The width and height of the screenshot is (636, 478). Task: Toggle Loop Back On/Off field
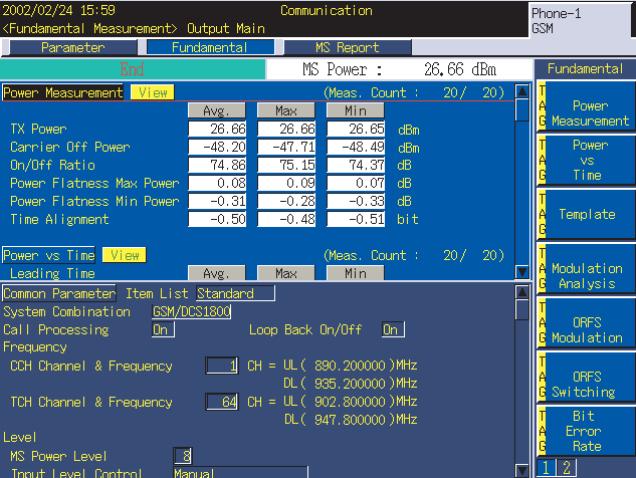point(393,329)
